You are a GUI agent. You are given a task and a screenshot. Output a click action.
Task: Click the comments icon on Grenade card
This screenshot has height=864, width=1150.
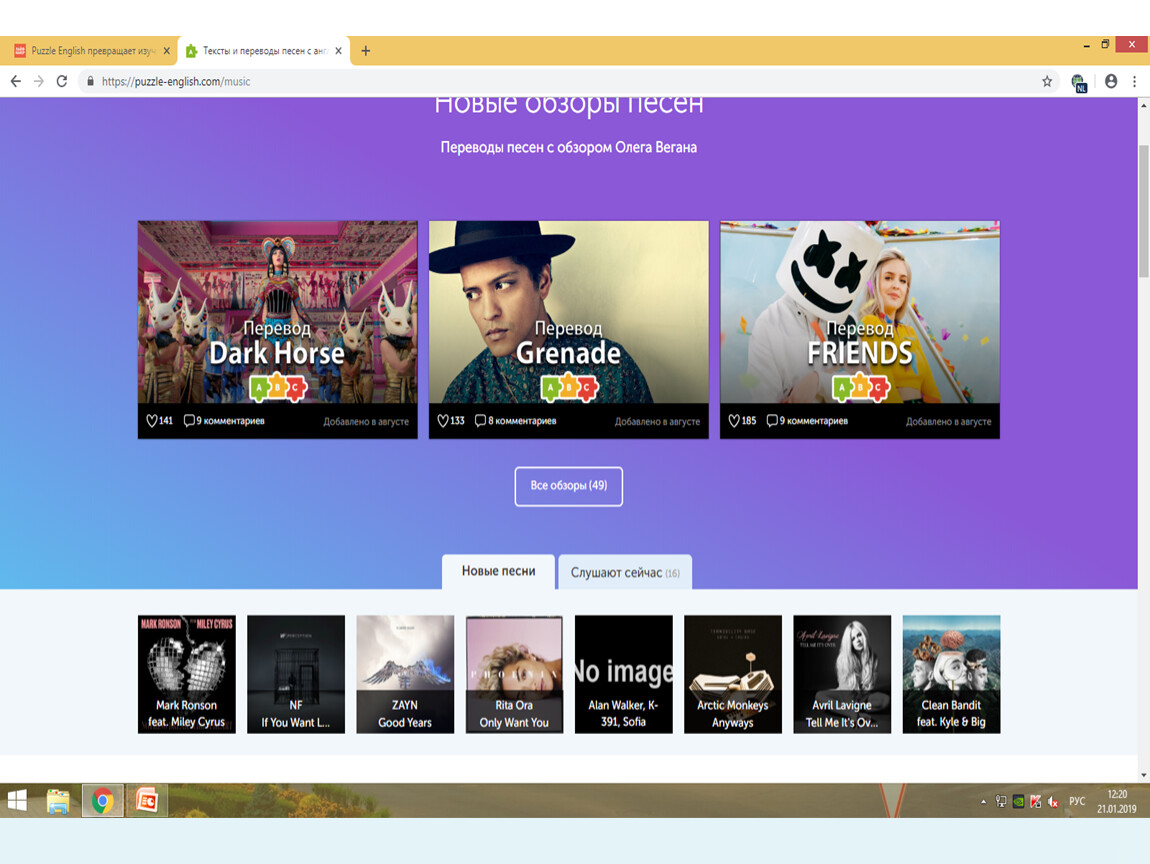point(480,421)
